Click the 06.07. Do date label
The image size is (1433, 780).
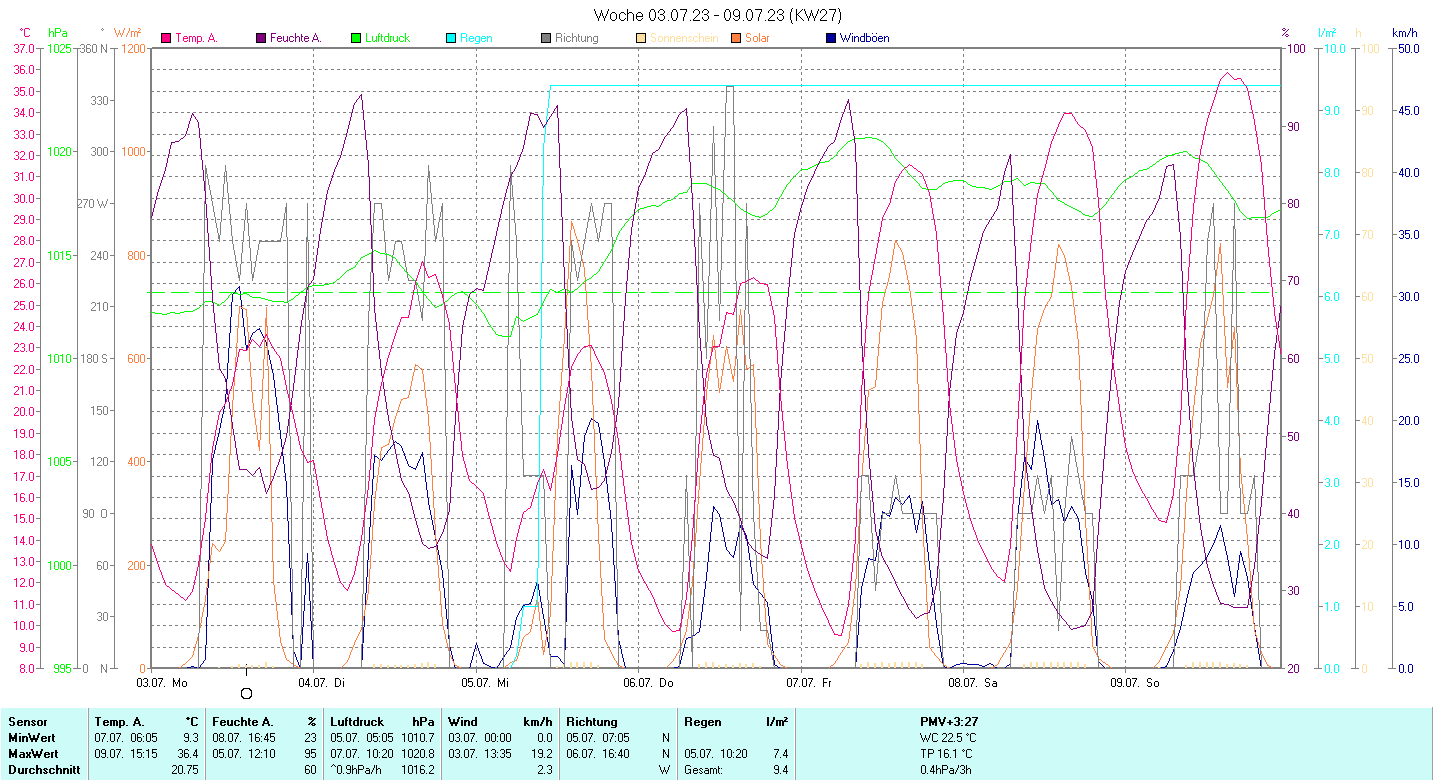649,683
